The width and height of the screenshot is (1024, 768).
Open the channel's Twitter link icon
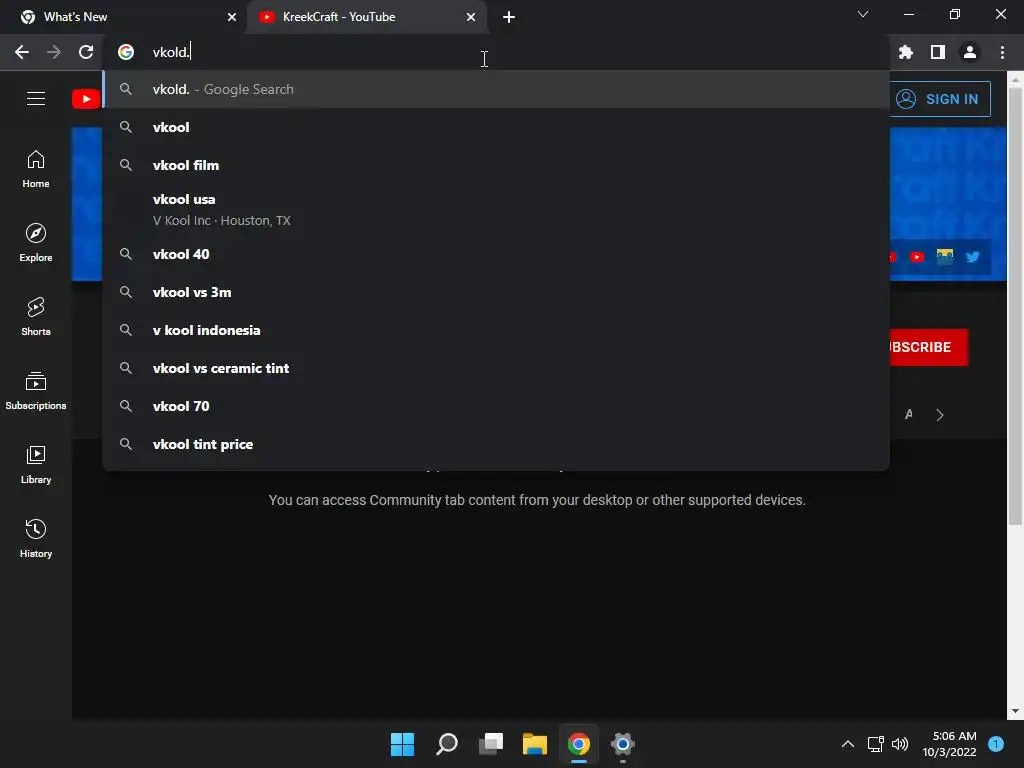(973, 257)
